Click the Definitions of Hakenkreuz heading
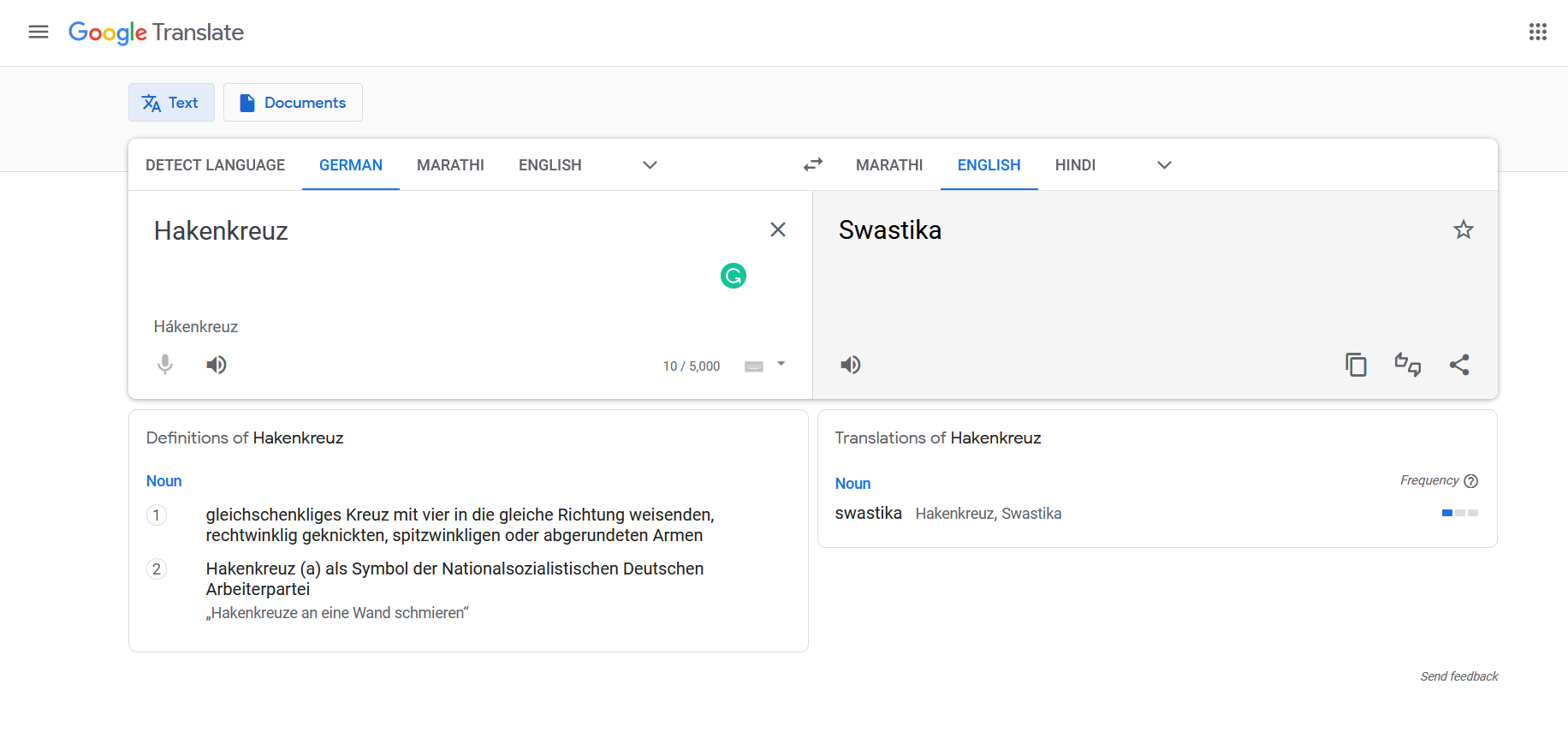The image size is (1568, 756). tap(245, 438)
